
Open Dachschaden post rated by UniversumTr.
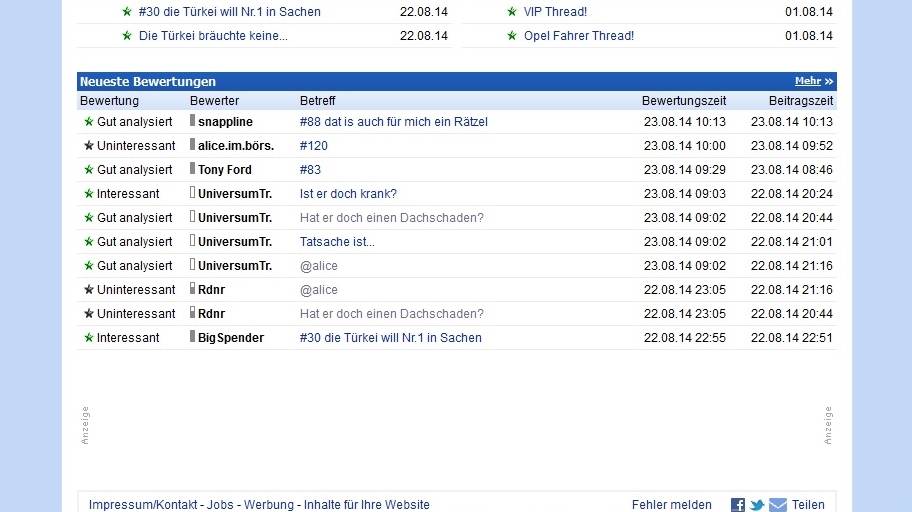[x=392, y=218]
